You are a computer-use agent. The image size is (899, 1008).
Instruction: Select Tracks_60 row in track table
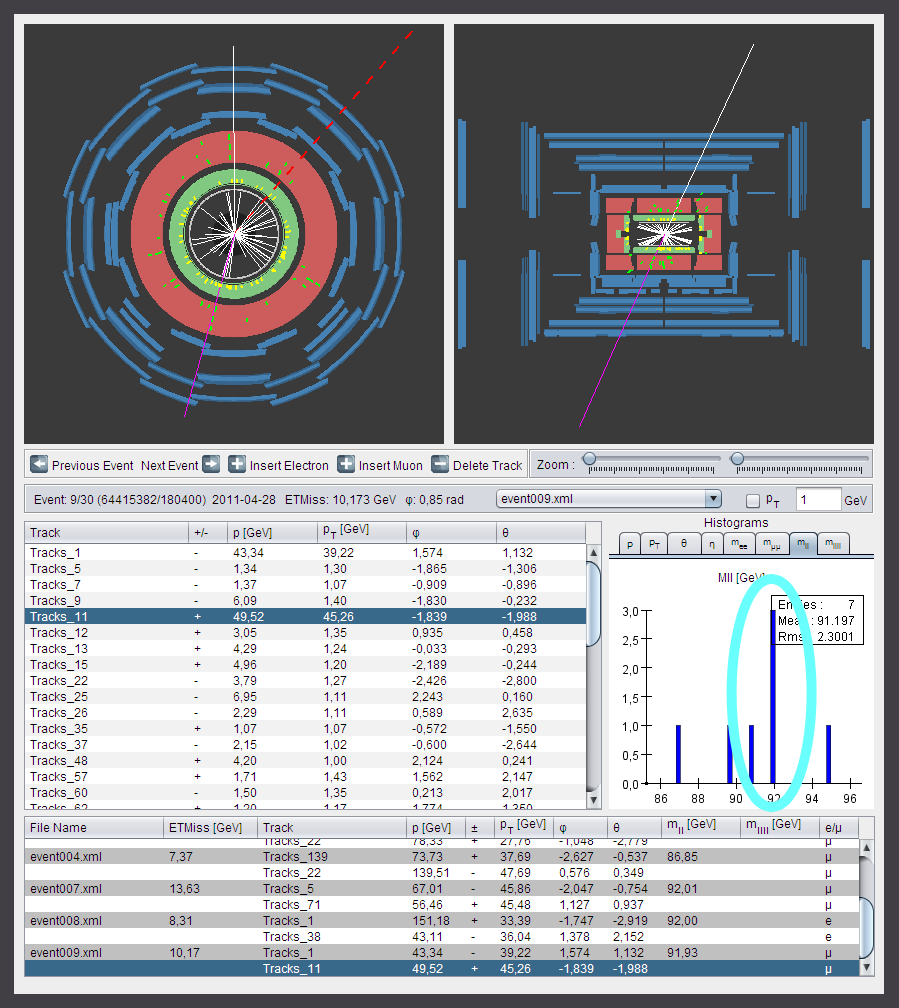(305, 793)
